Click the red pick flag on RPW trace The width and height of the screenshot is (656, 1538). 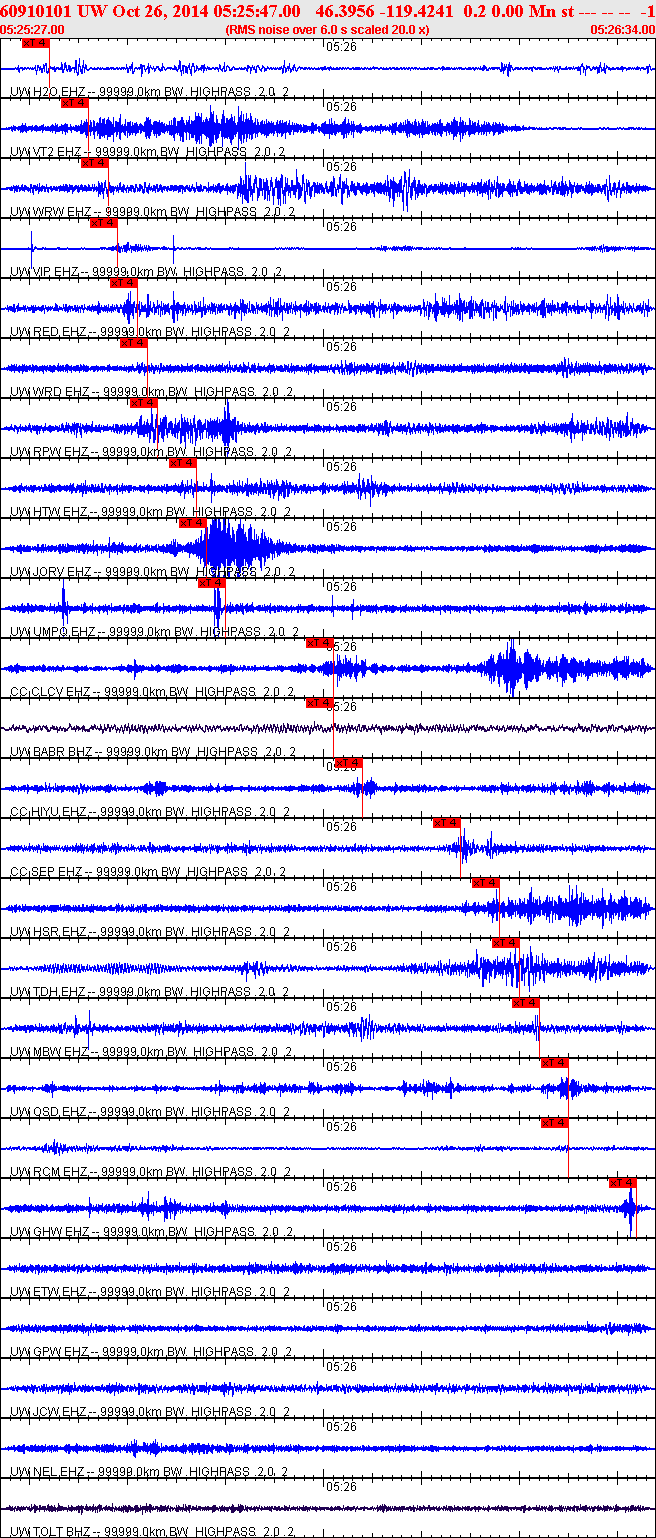144,403
